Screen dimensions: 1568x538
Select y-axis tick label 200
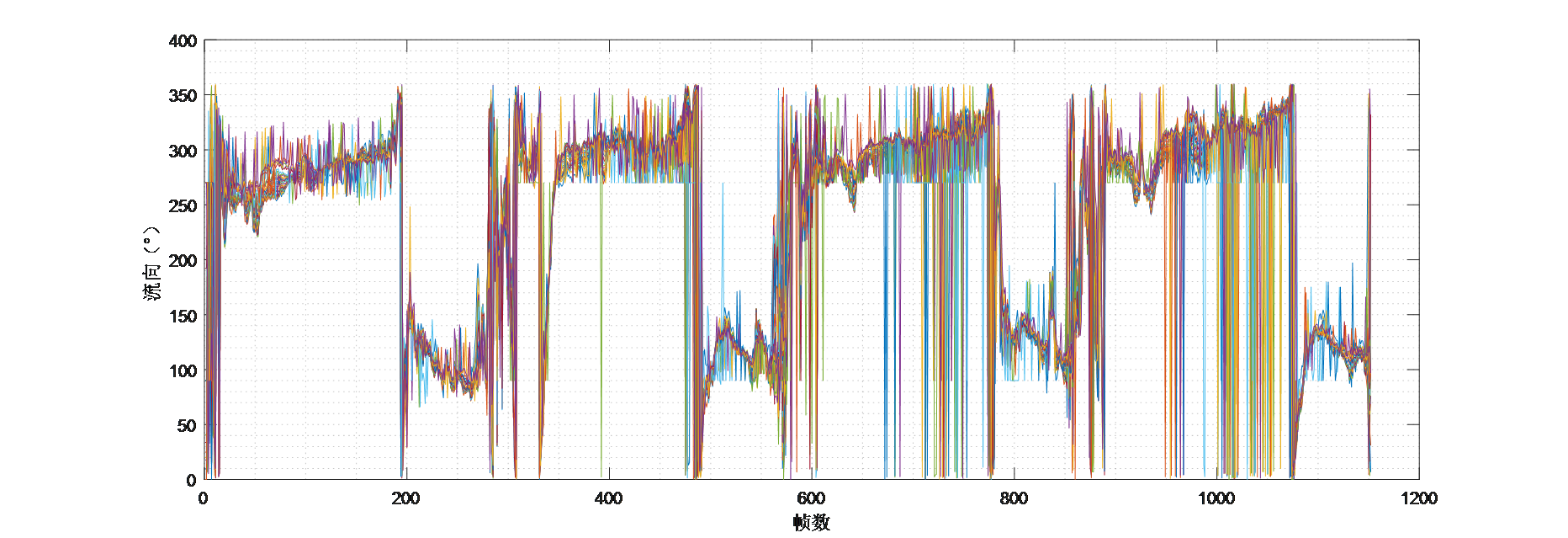point(183,260)
